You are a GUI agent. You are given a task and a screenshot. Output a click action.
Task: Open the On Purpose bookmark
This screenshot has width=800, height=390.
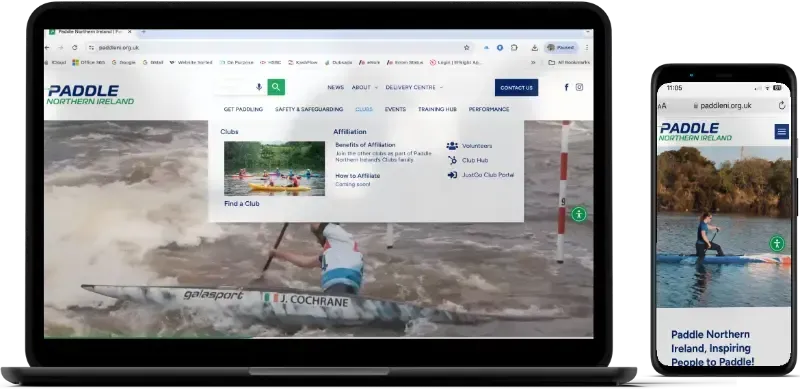pos(237,62)
